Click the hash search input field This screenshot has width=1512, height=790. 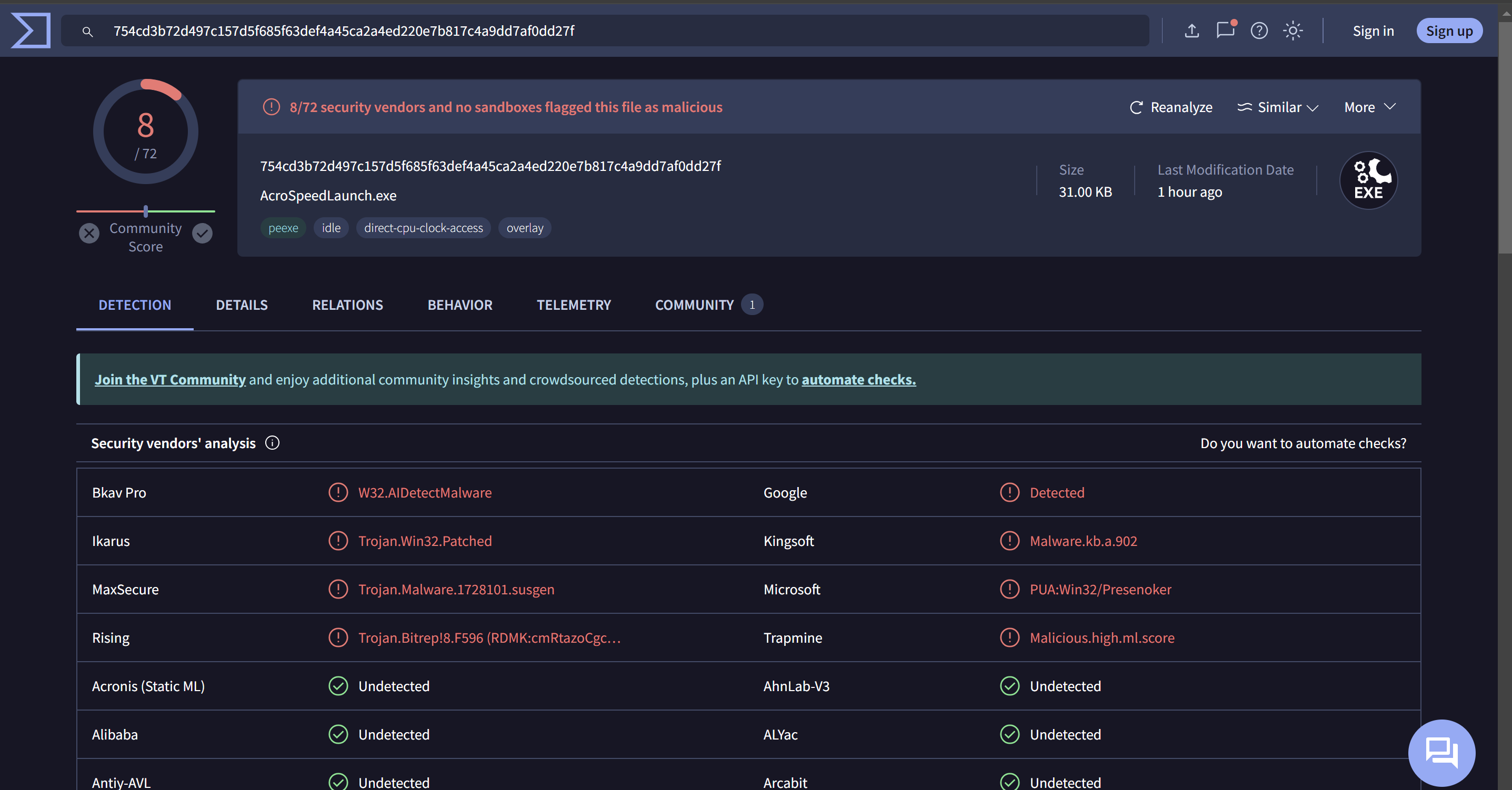[605, 31]
